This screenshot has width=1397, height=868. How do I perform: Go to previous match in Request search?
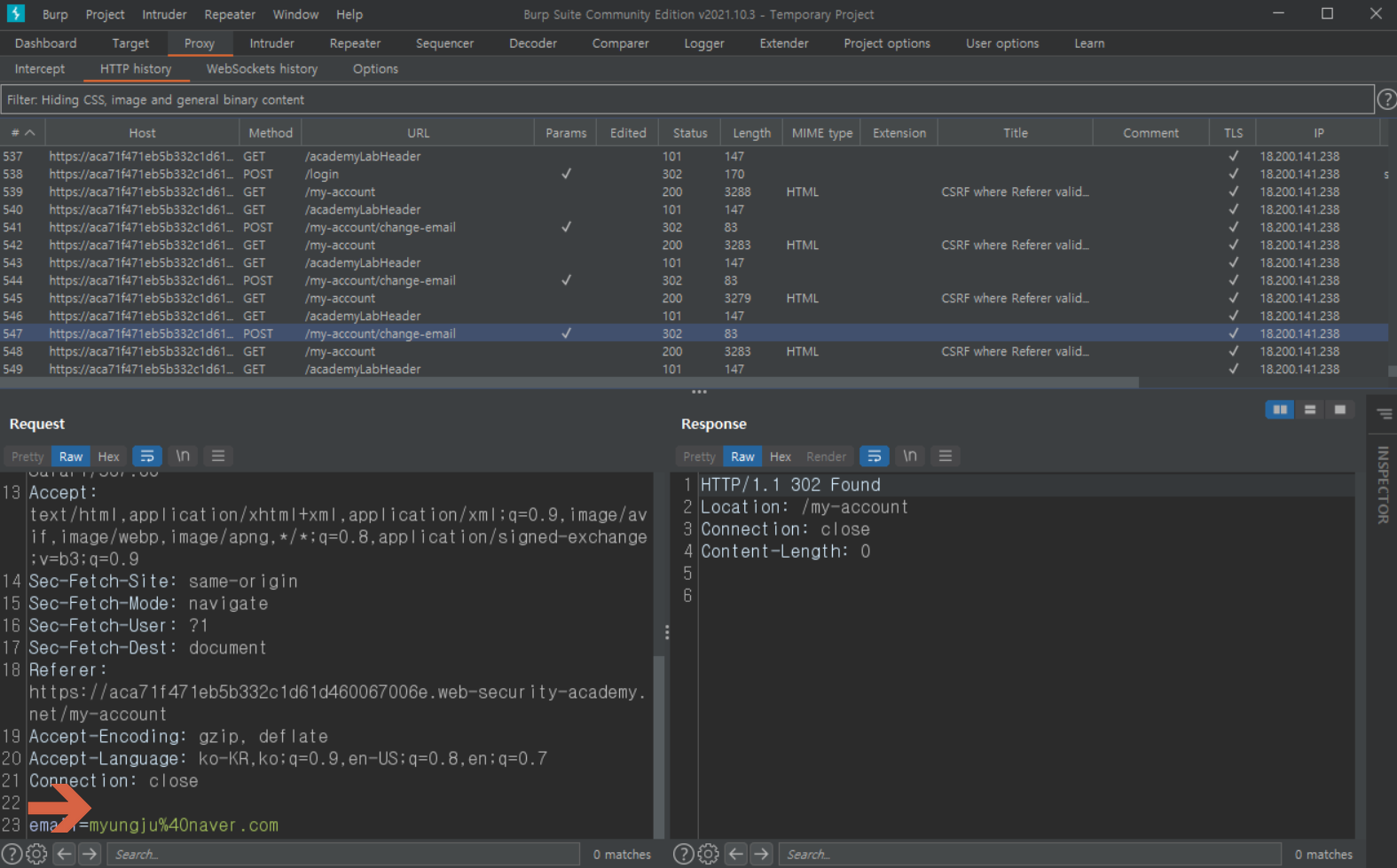tap(64, 854)
